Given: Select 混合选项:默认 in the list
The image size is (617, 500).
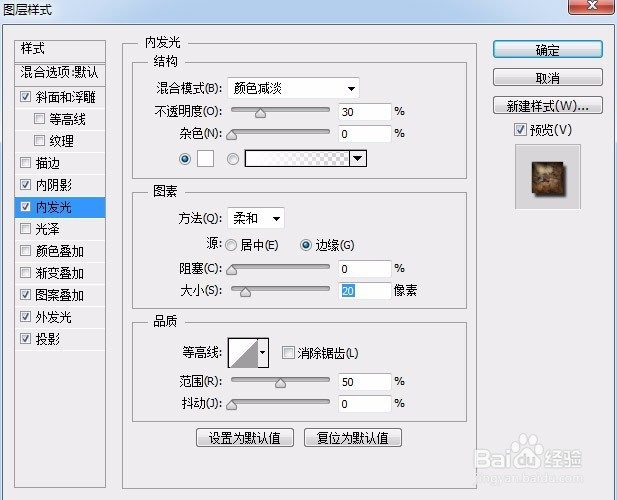Looking at the screenshot, I should (60, 74).
